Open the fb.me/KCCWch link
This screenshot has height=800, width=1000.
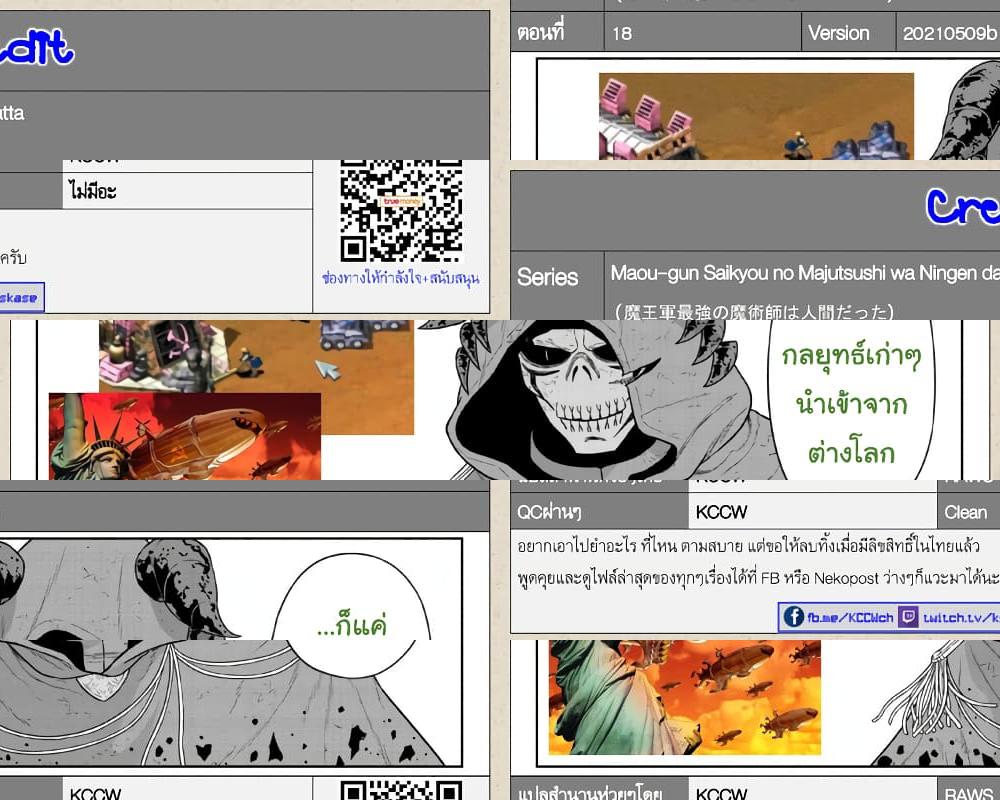[850, 618]
